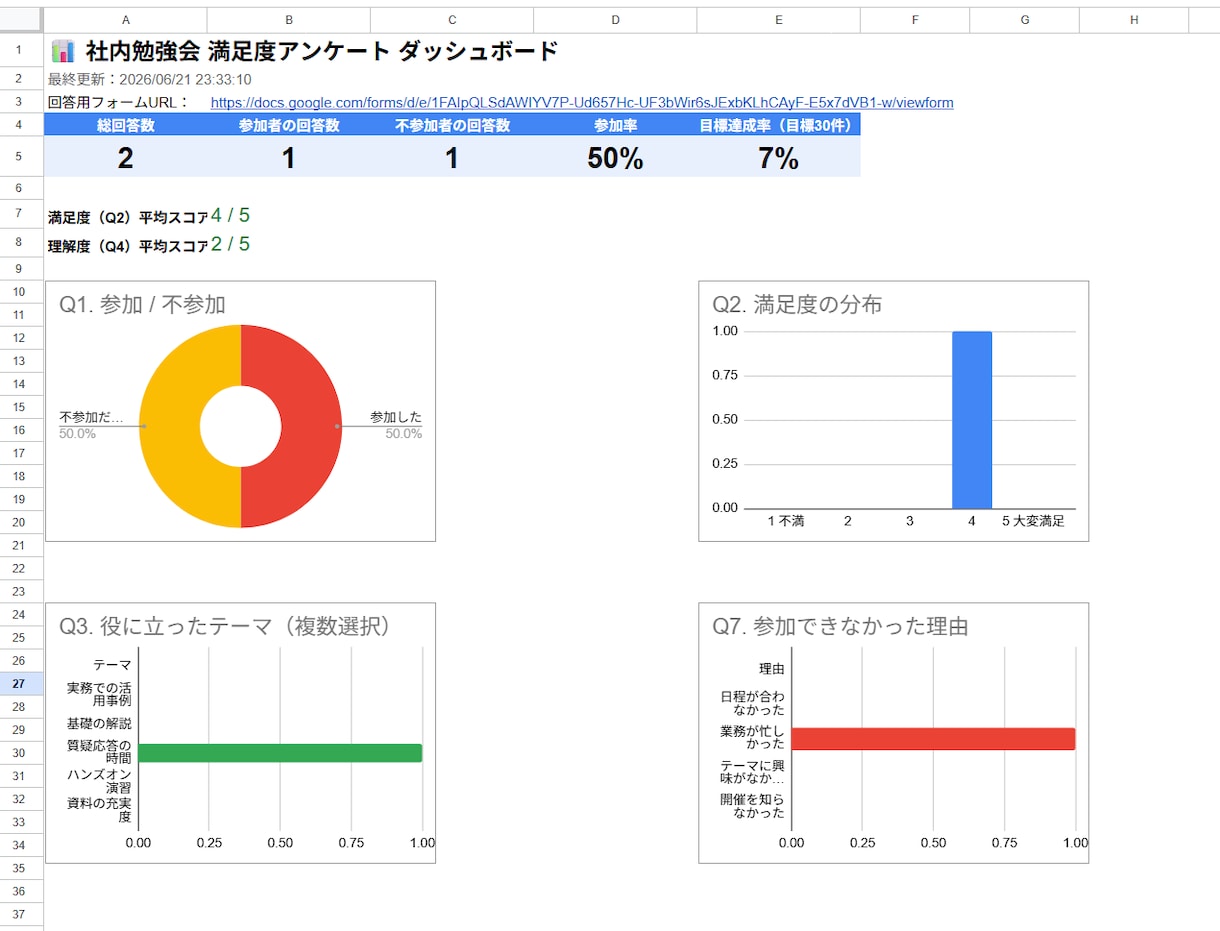Viewport: 1220px width, 931px height.
Task: Click the 目標達成率（目標30件） header cell
Action: coord(778,125)
